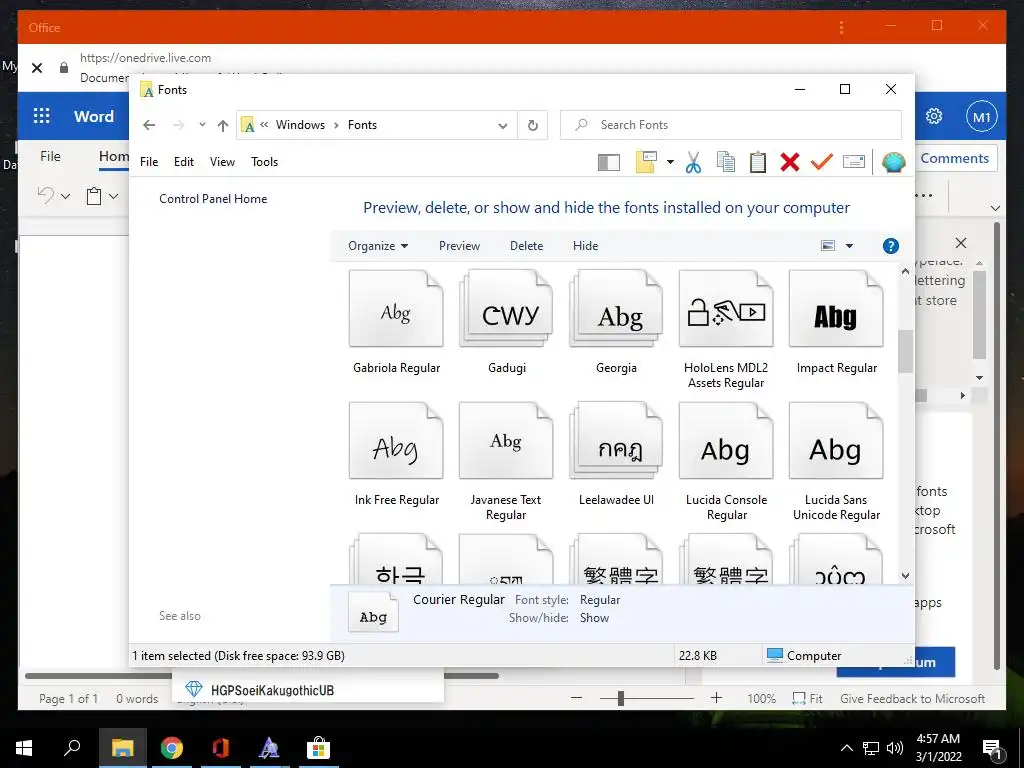Image resolution: width=1024 pixels, height=768 pixels.
Task: Open the File menu in Fonts window
Action: point(149,162)
